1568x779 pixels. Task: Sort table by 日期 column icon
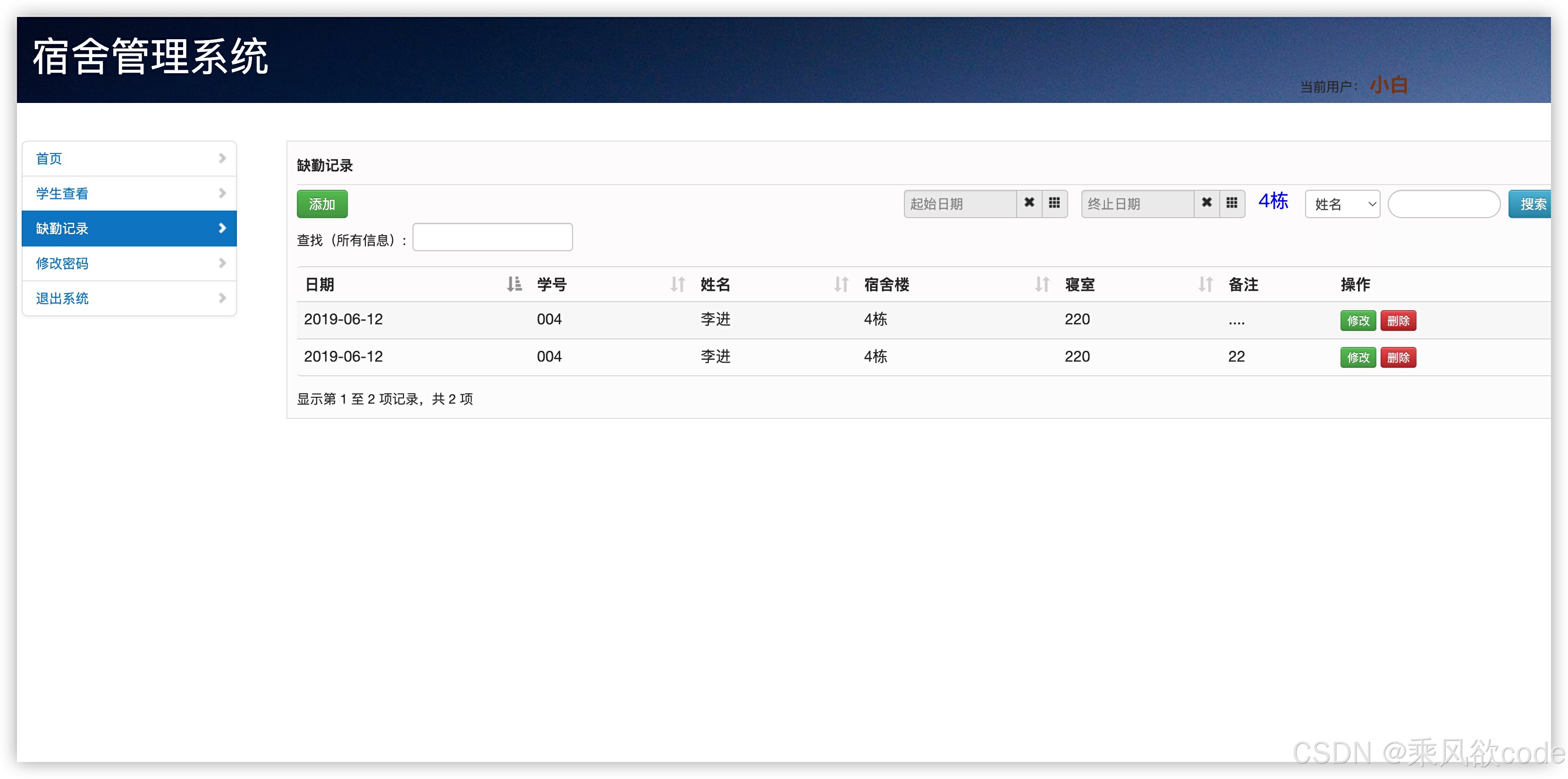tap(514, 284)
